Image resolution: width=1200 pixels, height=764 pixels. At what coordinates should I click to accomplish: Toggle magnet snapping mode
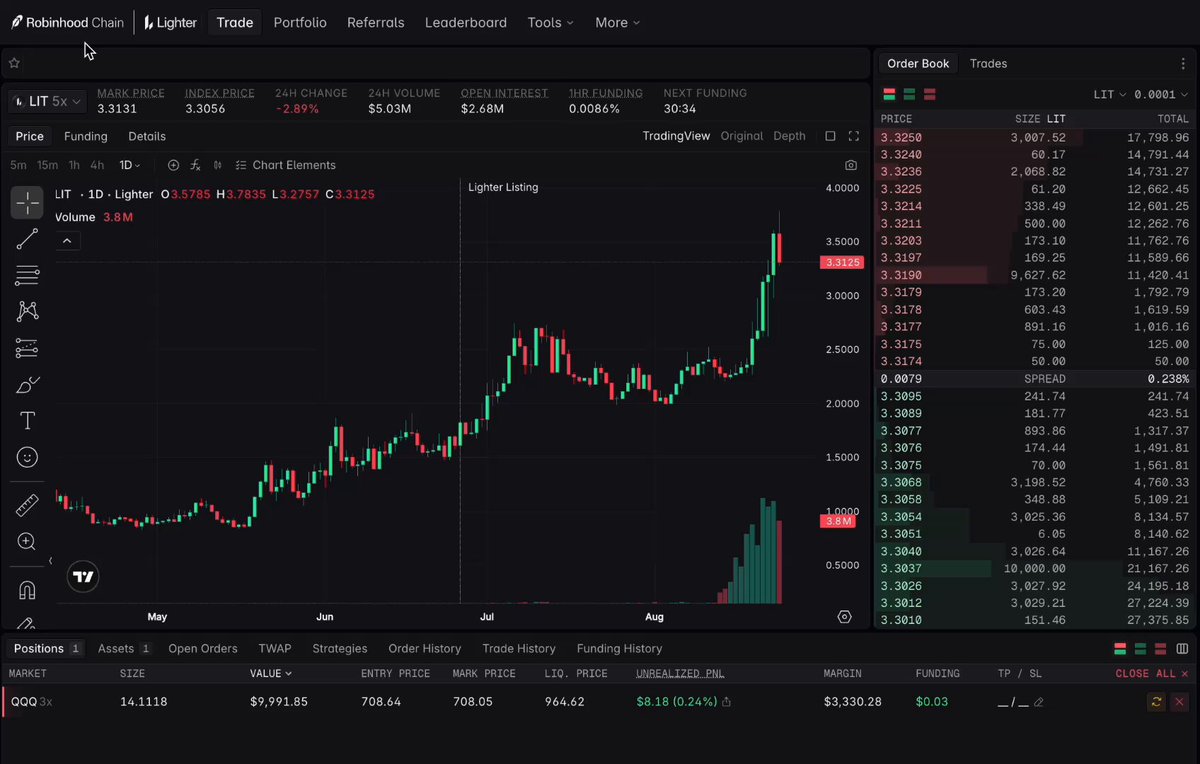click(x=27, y=590)
